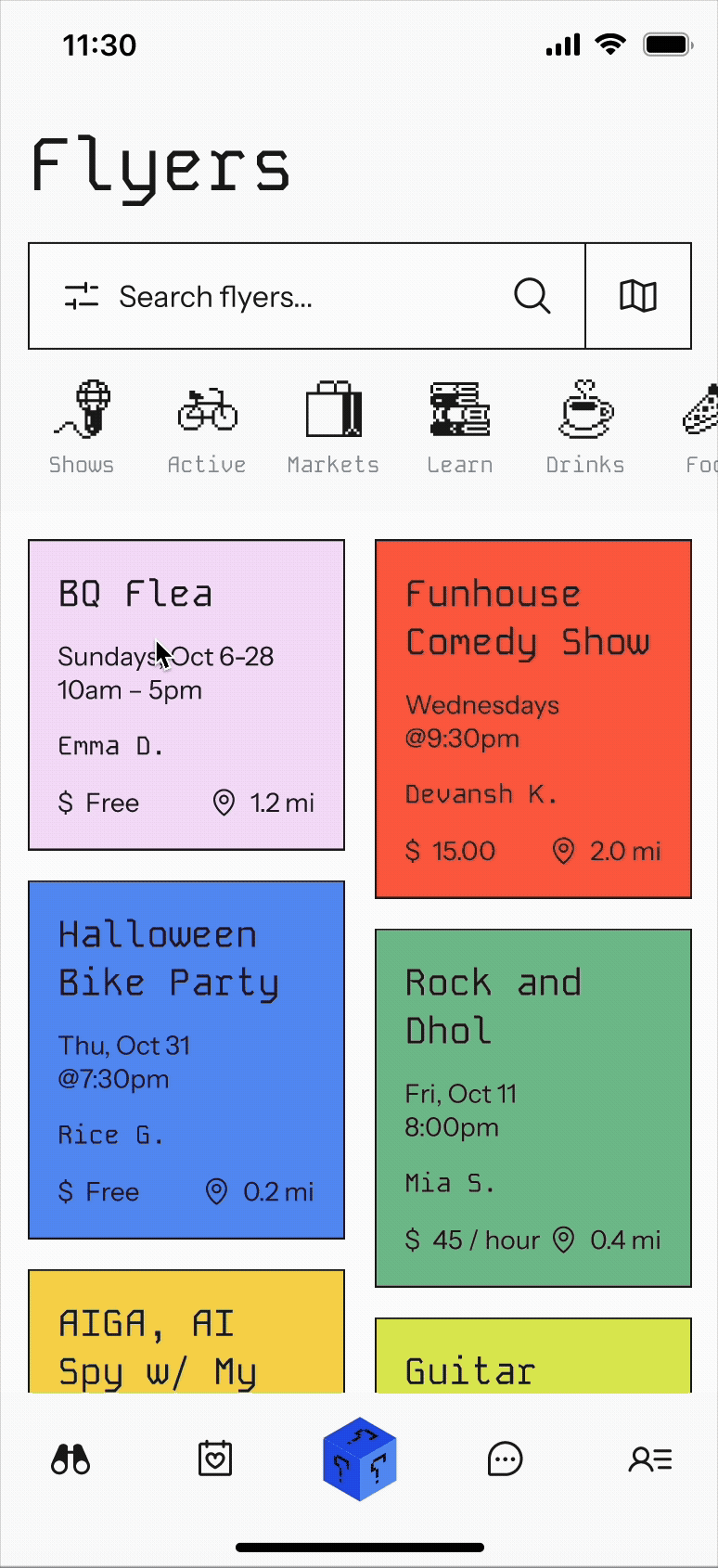Tap the blue cube center button
Image resolution: width=718 pixels, height=1568 pixels.
pyautogui.click(x=360, y=1459)
